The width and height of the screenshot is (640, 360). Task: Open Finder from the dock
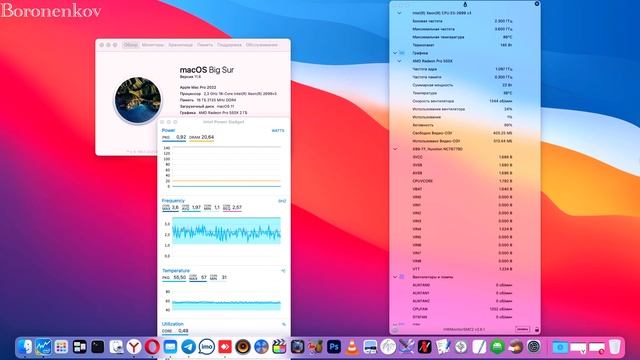(x=25, y=347)
